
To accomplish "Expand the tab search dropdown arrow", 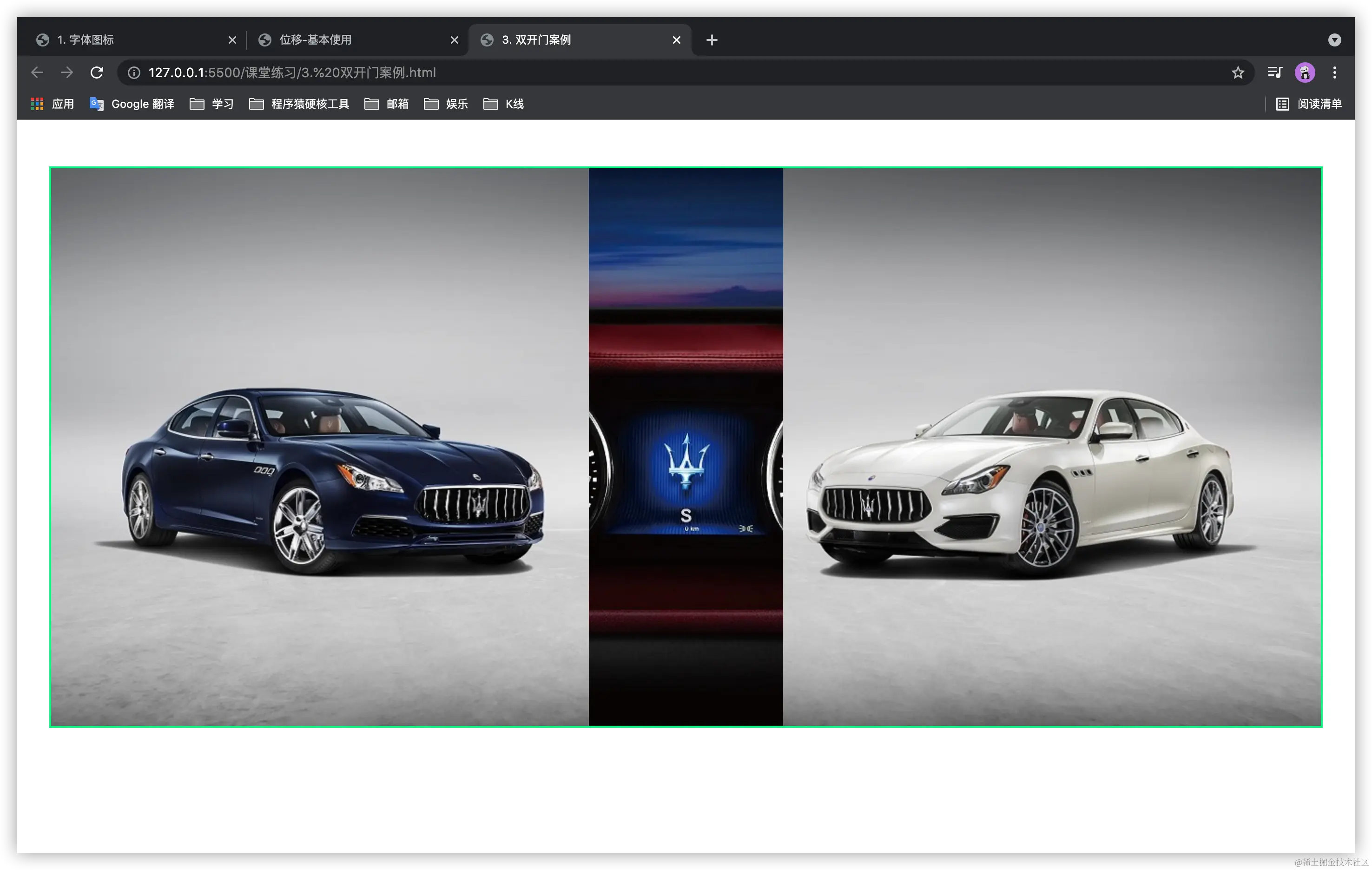I will tap(1334, 40).
